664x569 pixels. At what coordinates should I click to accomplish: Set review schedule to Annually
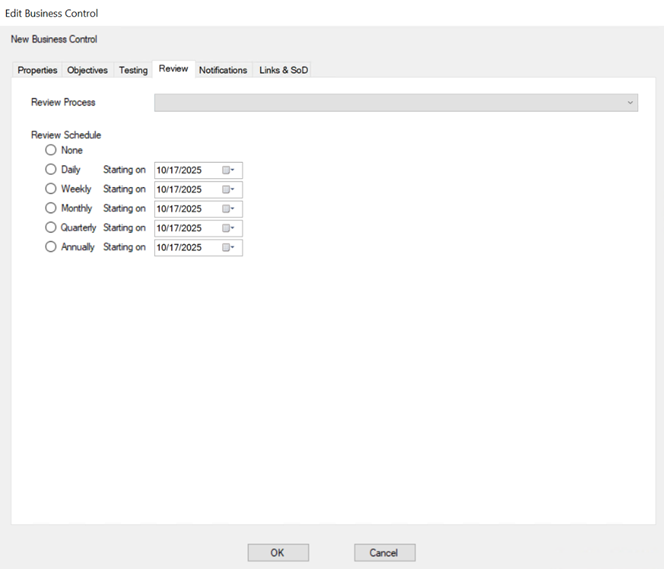pos(51,247)
